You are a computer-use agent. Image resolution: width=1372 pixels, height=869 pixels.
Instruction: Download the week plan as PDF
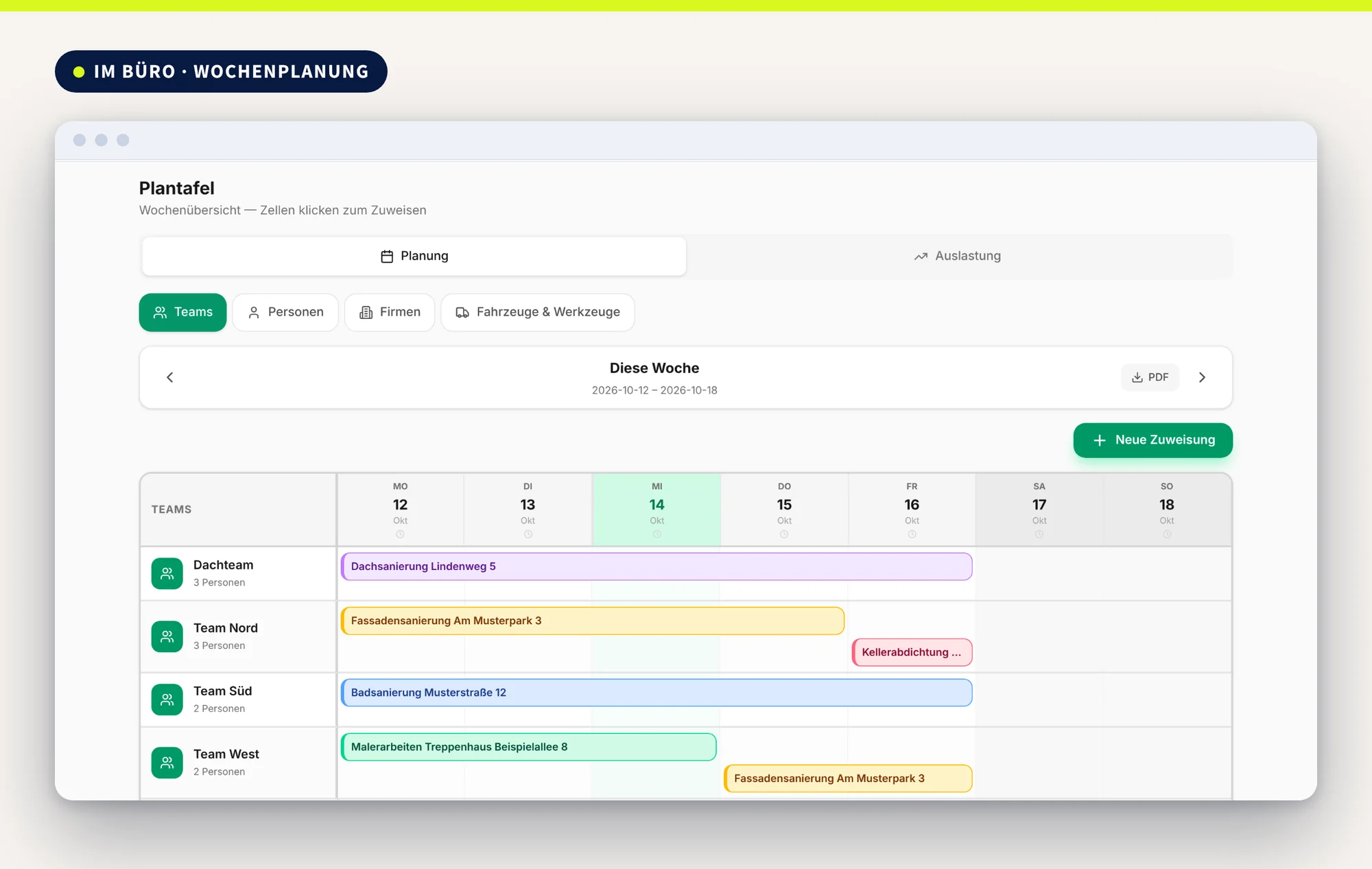coord(1150,377)
